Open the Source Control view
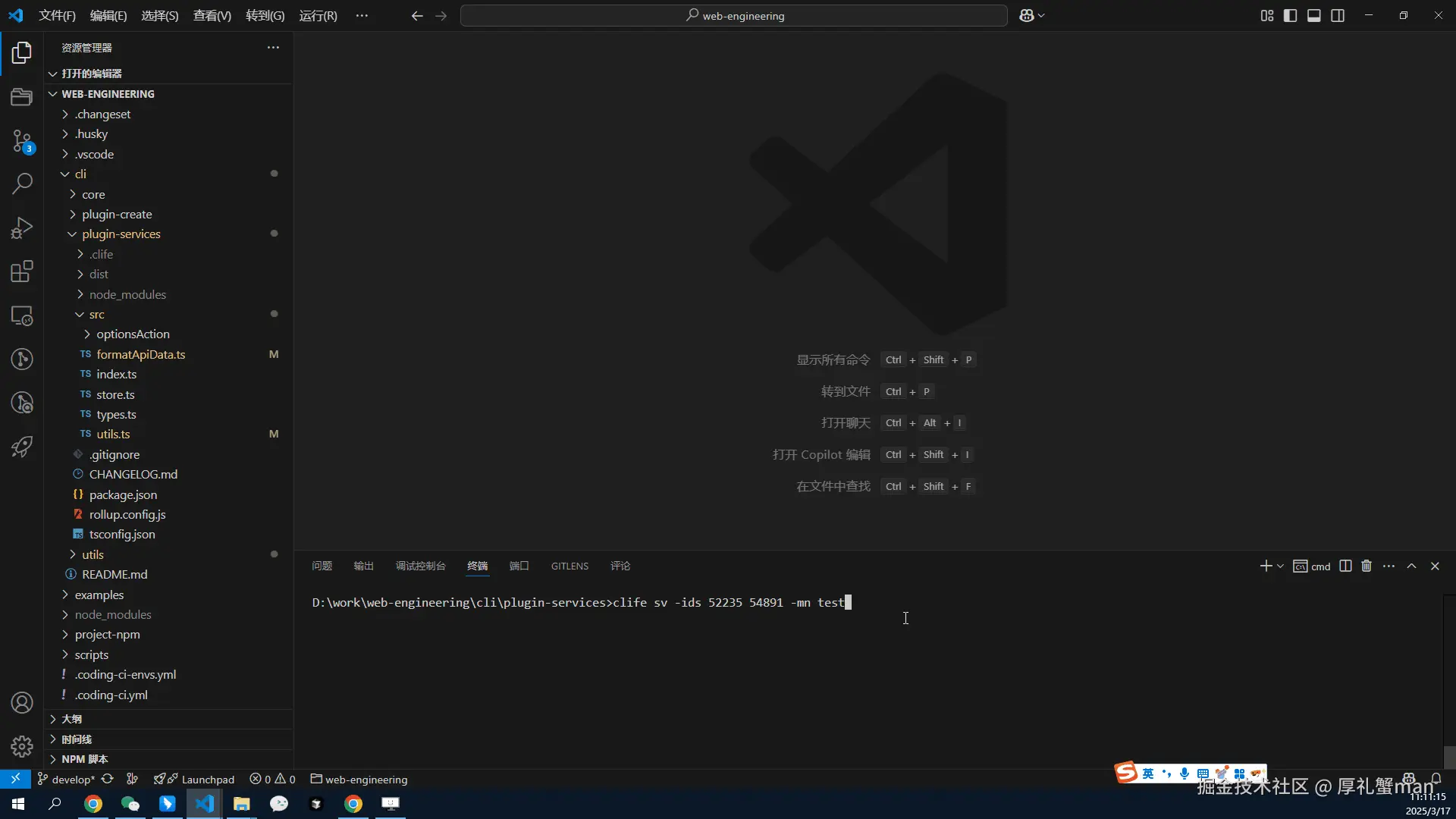The width and height of the screenshot is (1456, 819). click(x=22, y=141)
